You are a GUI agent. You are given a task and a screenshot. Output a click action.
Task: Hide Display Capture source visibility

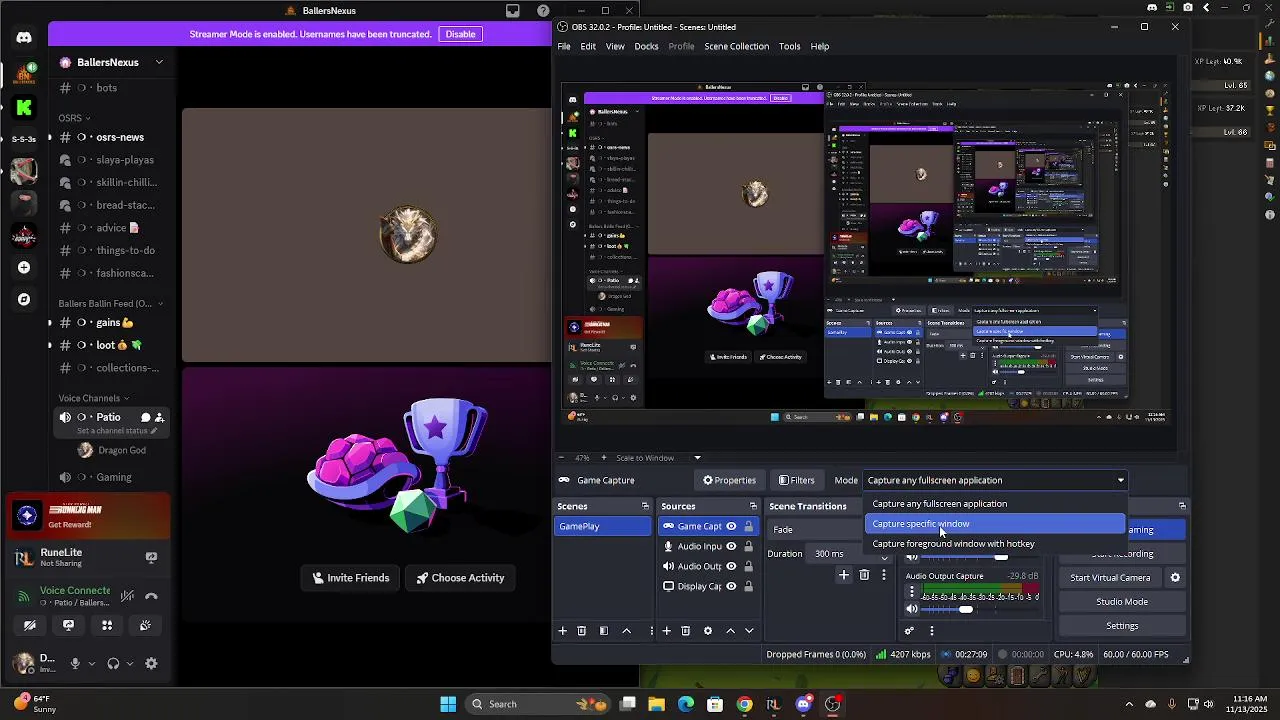tap(731, 586)
